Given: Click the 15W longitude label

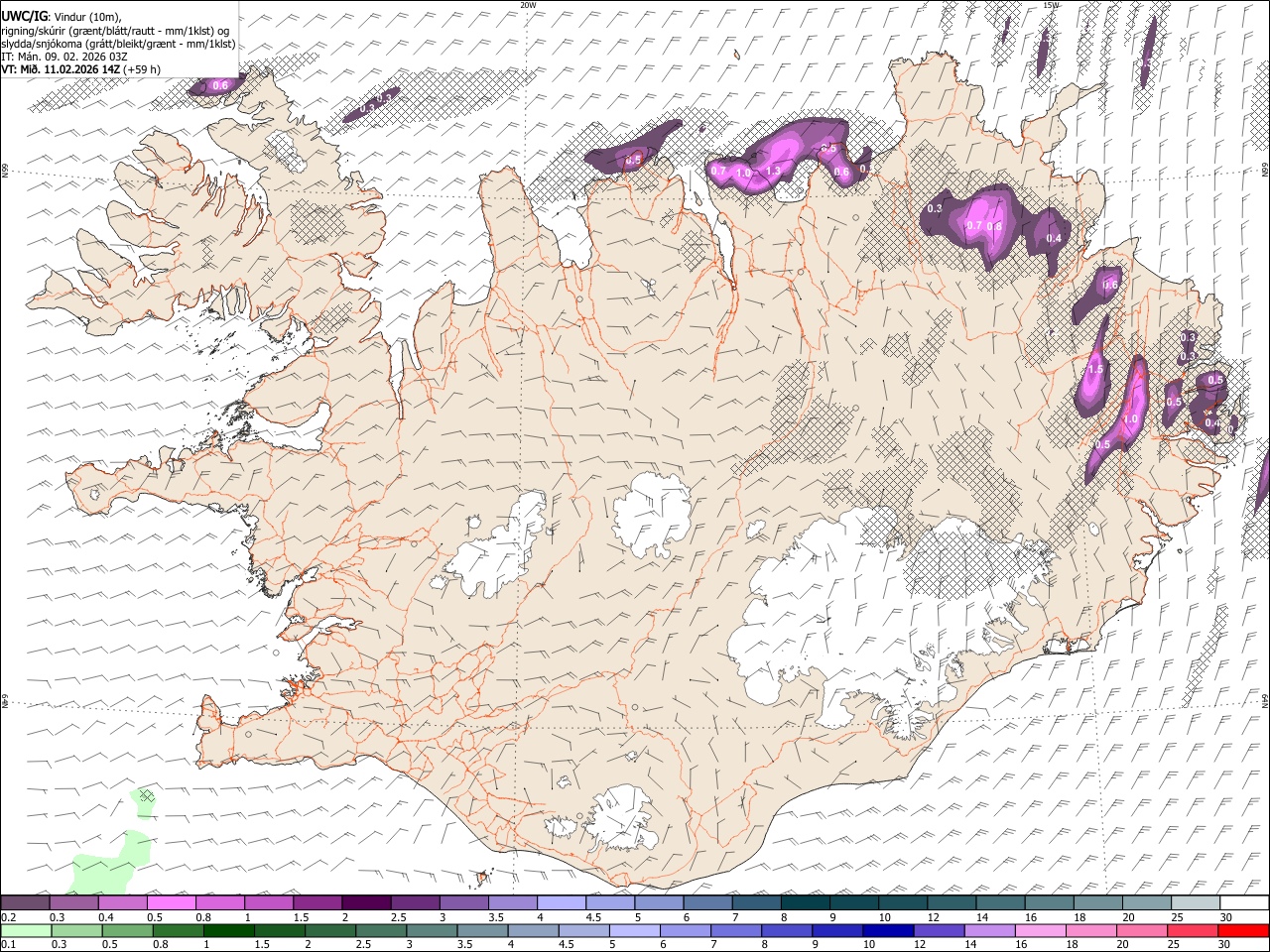Looking at the screenshot, I should 1052,5.
